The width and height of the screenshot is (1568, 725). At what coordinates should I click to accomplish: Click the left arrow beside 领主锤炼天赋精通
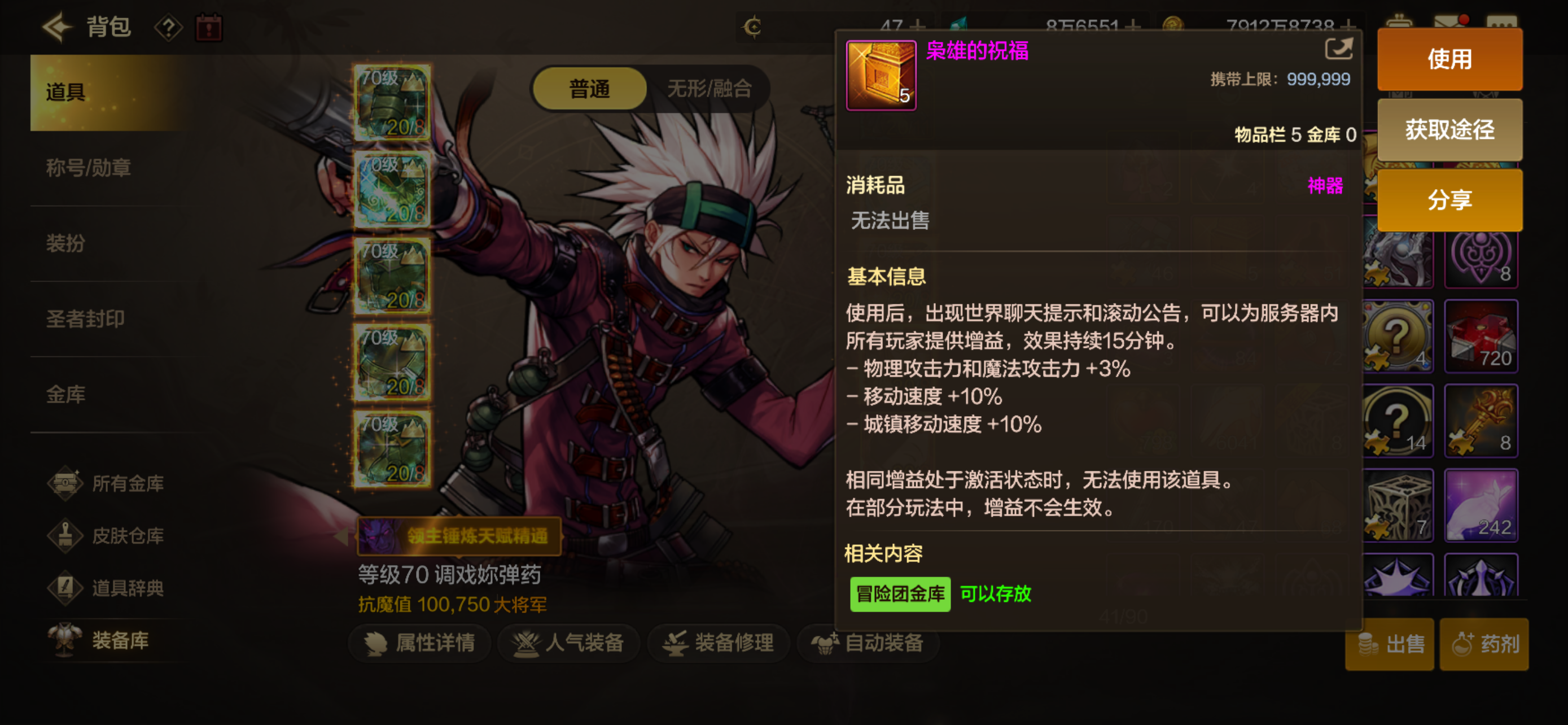[343, 536]
